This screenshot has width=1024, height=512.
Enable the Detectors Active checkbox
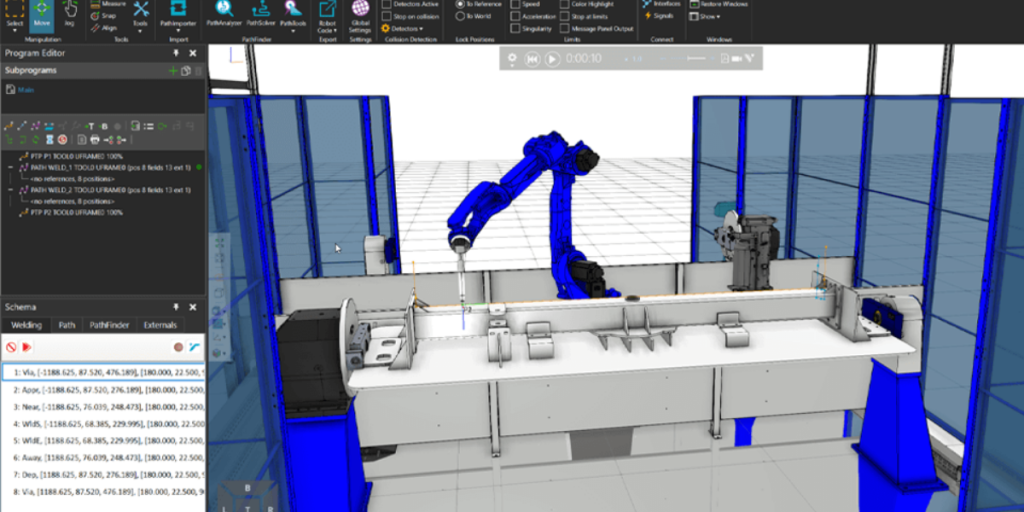(387, 4)
